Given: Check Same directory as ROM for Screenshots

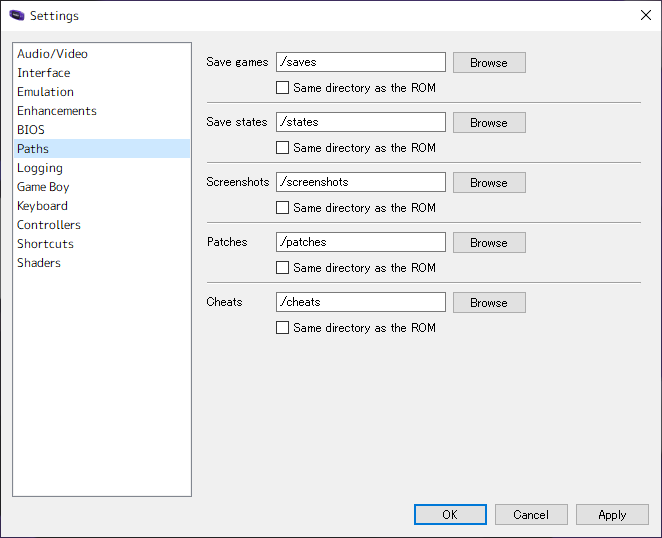Looking at the screenshot, I should click(x=282, y=208).
